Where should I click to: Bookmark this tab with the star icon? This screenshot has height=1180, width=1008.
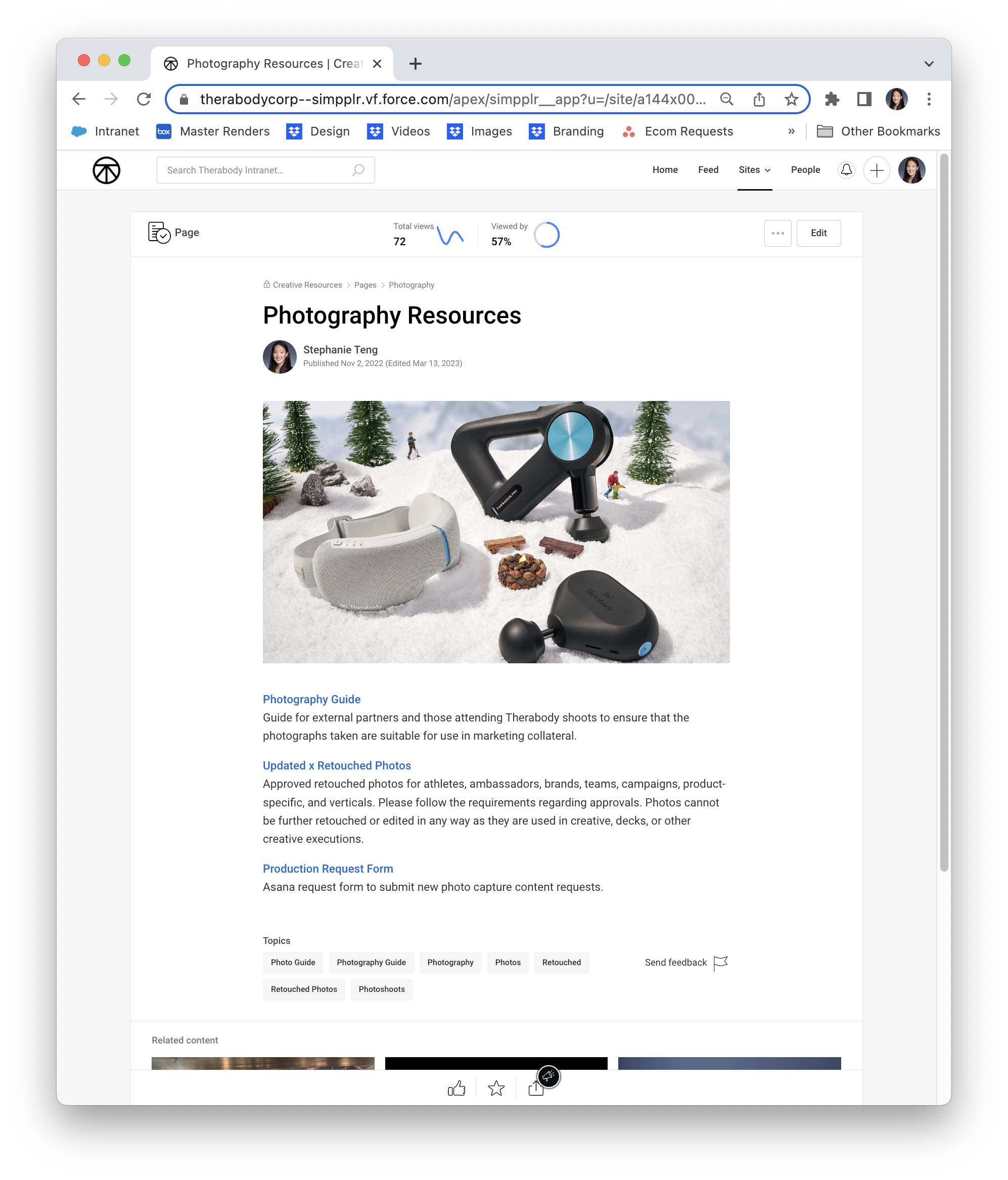[791, 99]
